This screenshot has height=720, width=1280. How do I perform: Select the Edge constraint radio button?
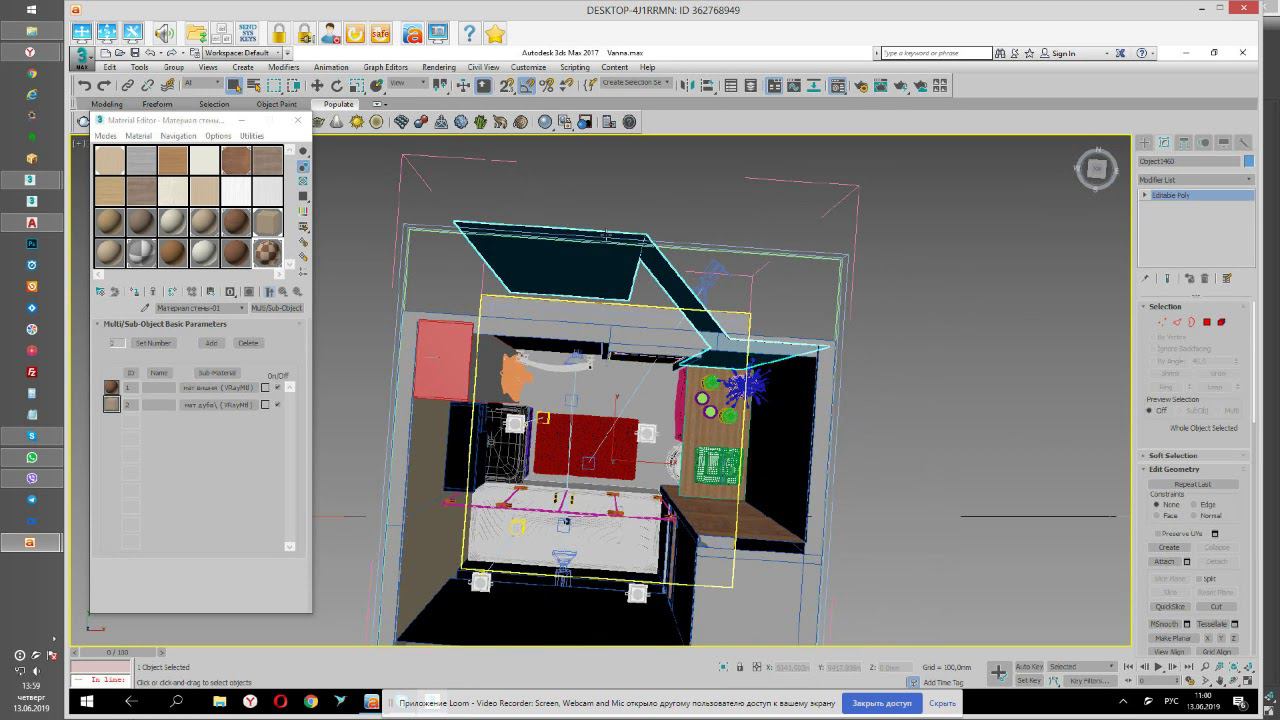[1194, 505]
